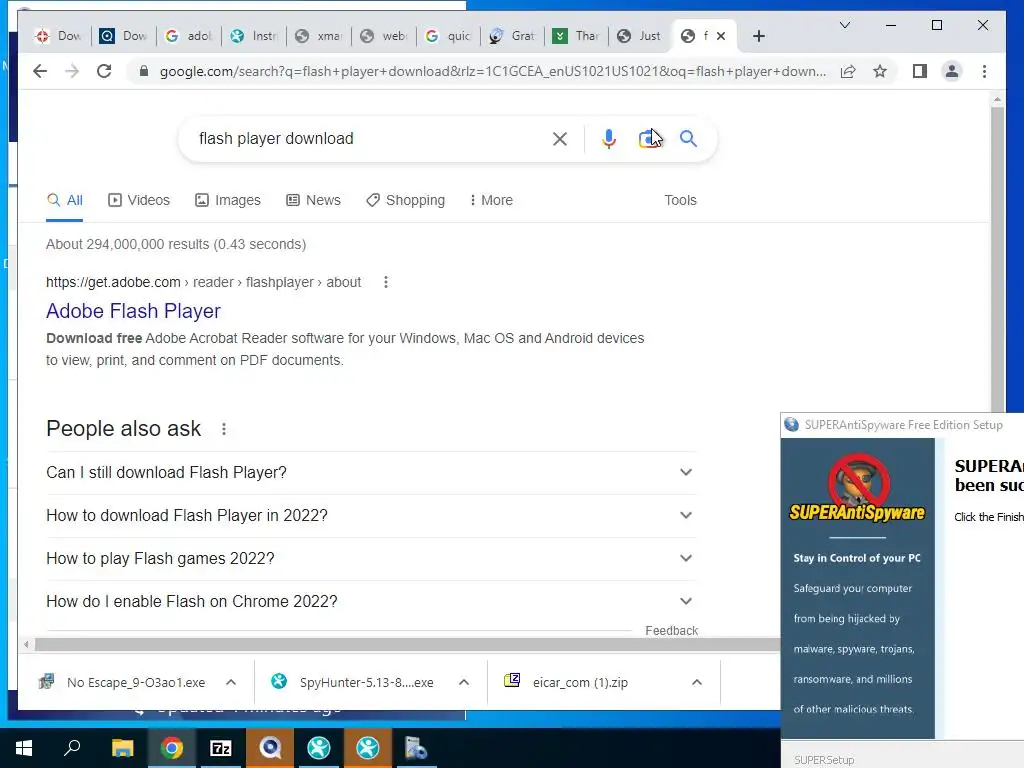Switch to the 'Grat' Chrome tab
The height and width of the screenshot is (768, 1024).
(512, 36)
